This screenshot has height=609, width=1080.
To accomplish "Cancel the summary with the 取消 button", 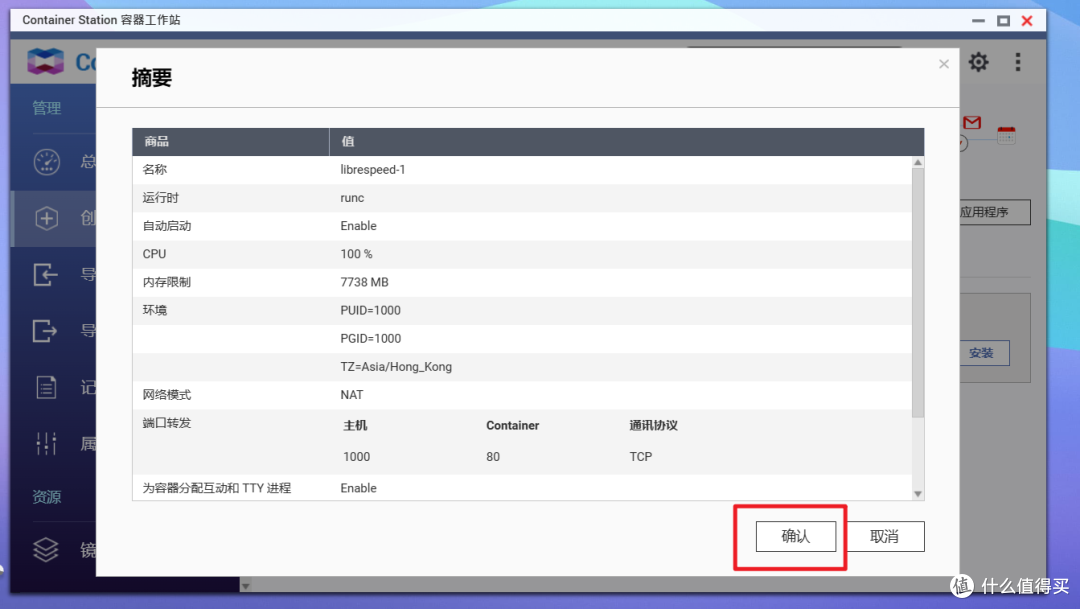I will pos(885,536).
